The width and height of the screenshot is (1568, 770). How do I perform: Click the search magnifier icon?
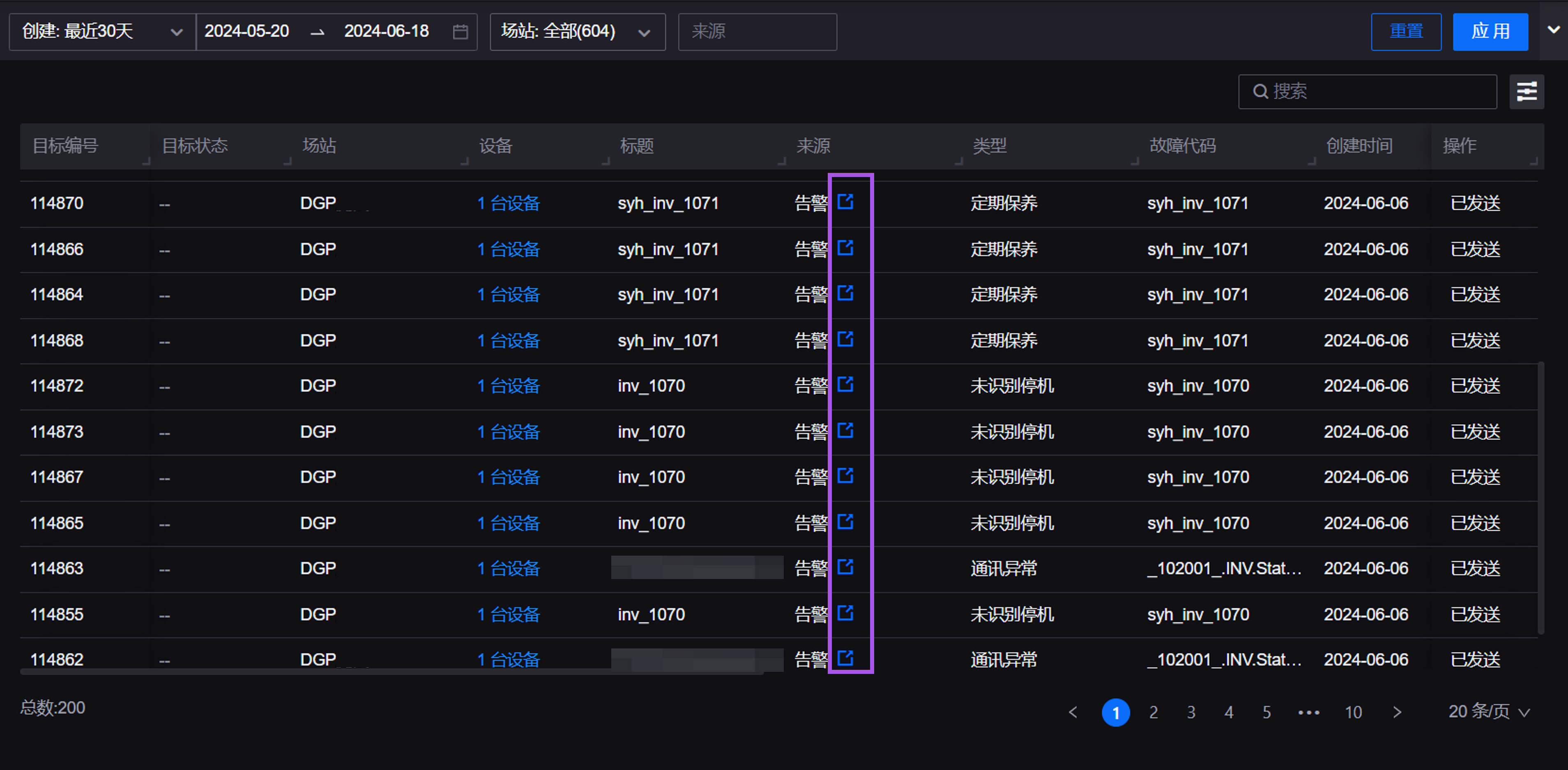coord(1260,92)
